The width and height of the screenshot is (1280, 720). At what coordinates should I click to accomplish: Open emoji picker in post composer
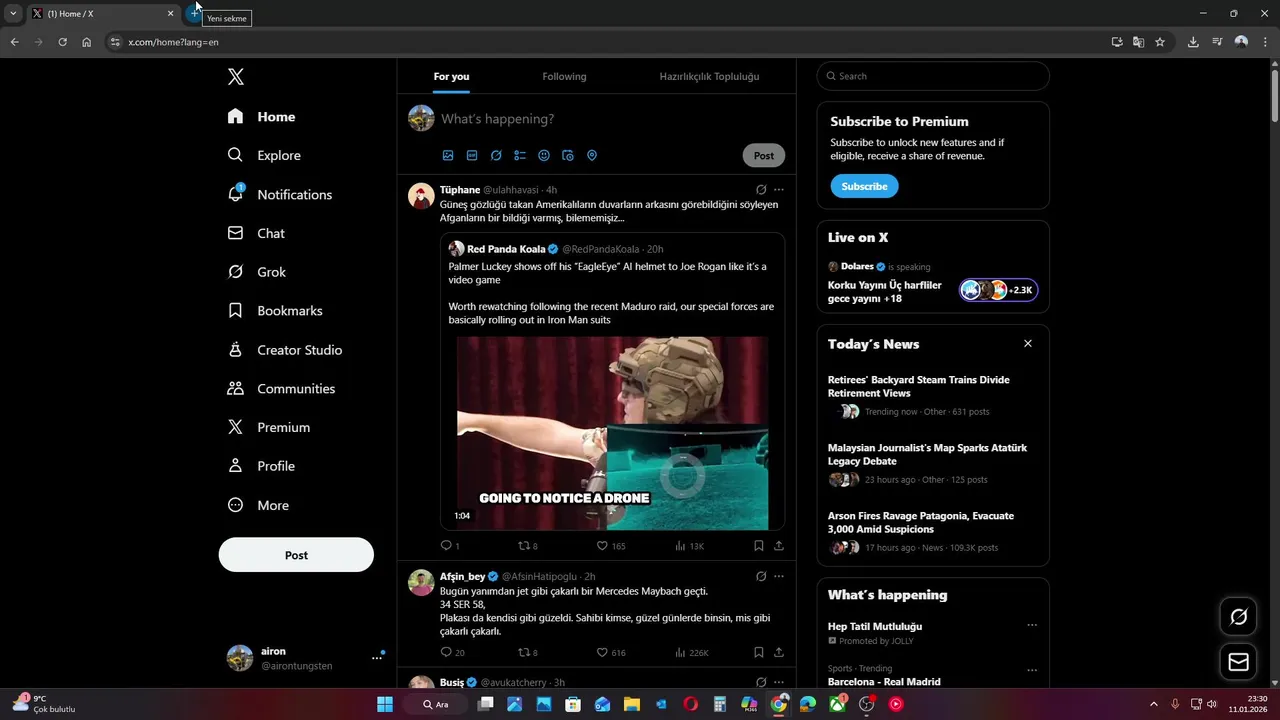tap(544, 156)
